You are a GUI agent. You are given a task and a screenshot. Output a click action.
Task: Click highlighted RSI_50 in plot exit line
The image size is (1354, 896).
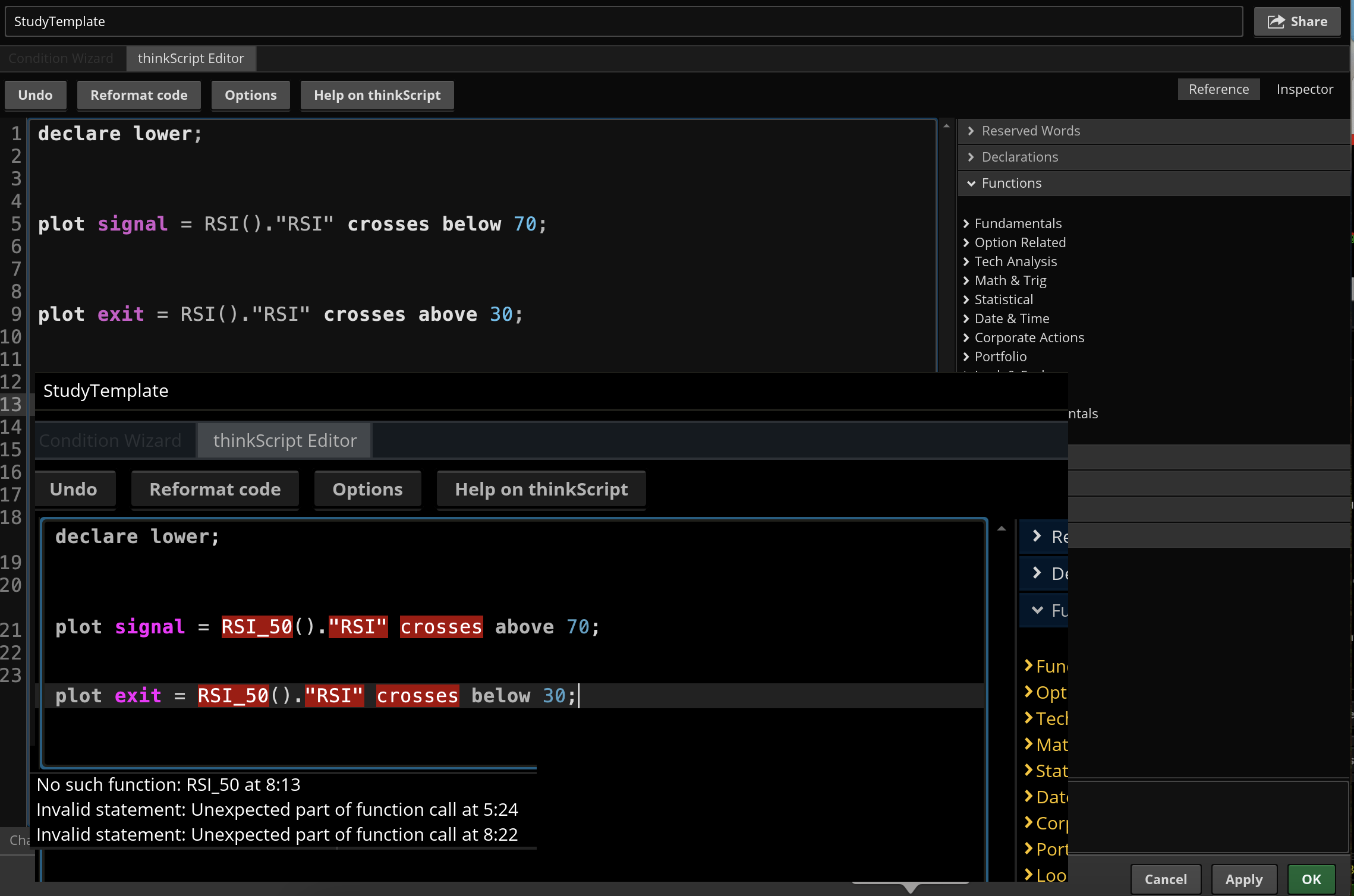coord(234,696)
